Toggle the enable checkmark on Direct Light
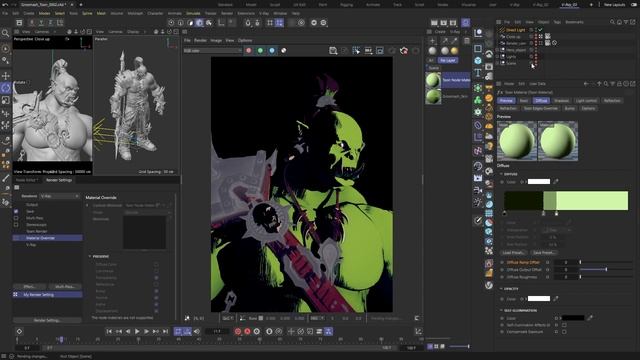This screenshot has height=360, width=640. (x=540, y=30)
